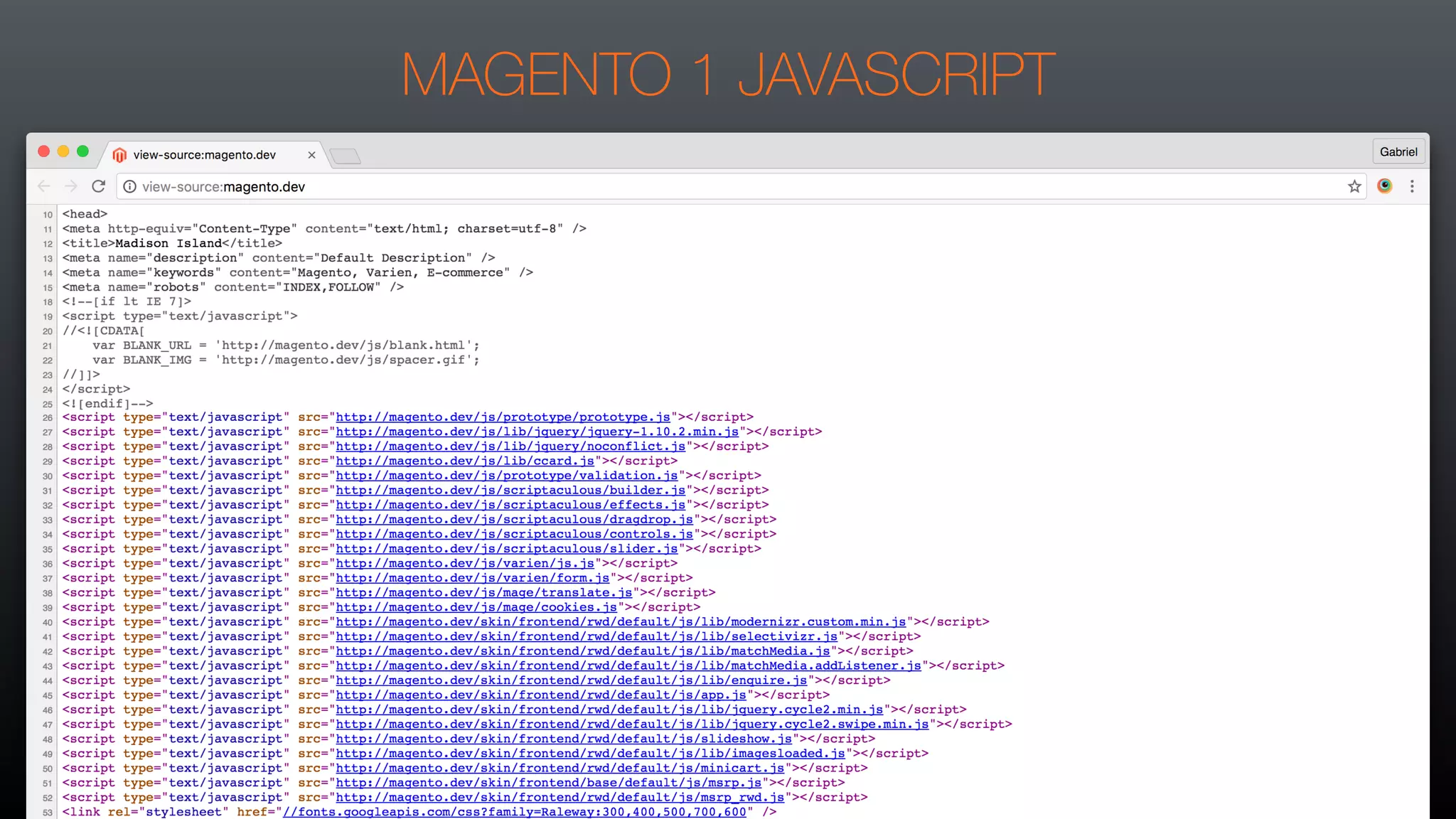Open the jquery.cycle2.min.js link

coord(610,710)
